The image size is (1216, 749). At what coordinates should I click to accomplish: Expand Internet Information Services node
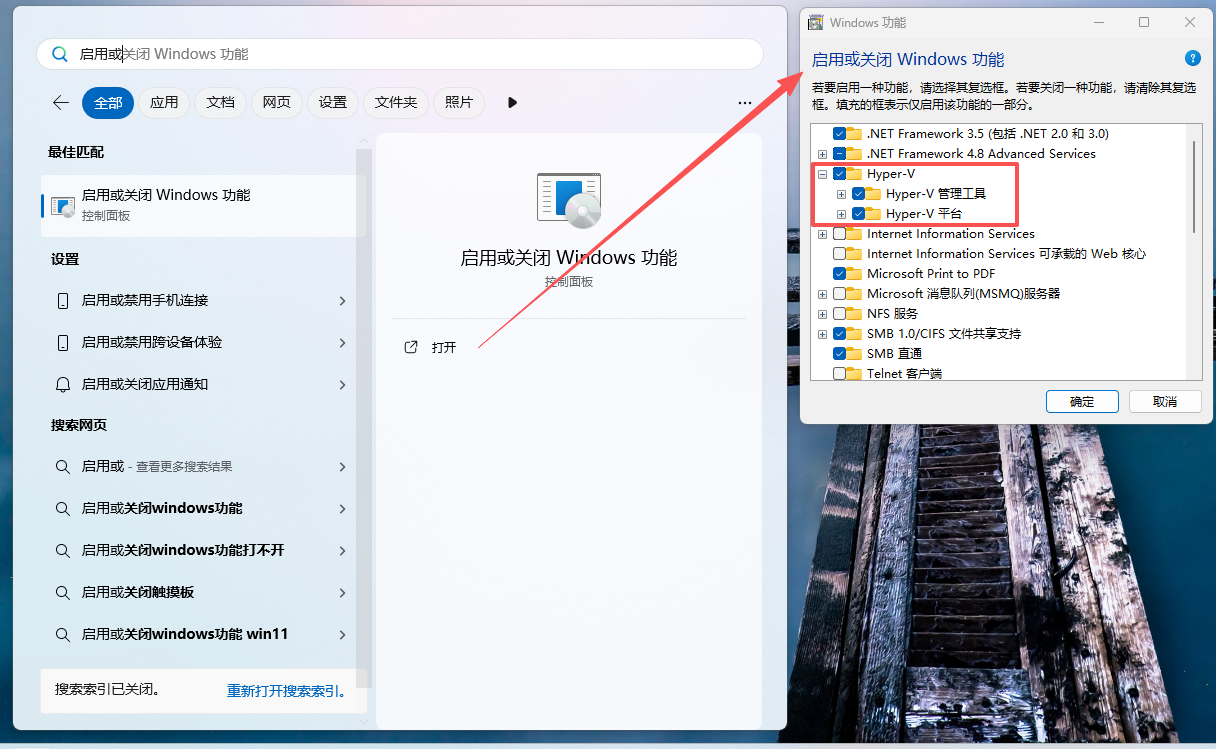pos(822,234)
